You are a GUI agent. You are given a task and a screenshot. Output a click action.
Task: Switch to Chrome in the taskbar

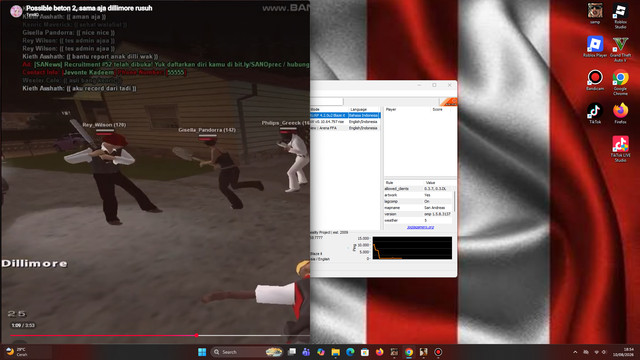(x=409, y=352)
